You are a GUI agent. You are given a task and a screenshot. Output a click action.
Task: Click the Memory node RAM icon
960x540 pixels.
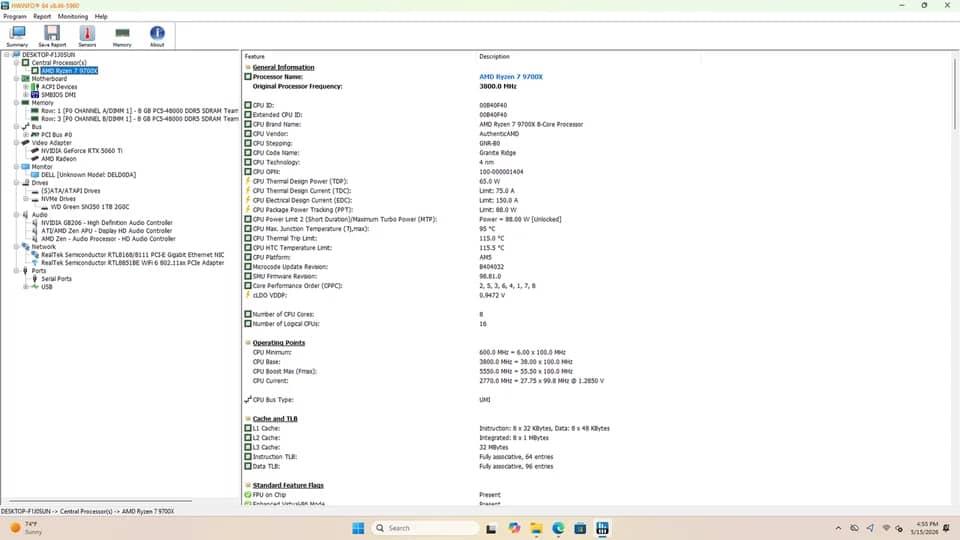[x=26, y=103]
